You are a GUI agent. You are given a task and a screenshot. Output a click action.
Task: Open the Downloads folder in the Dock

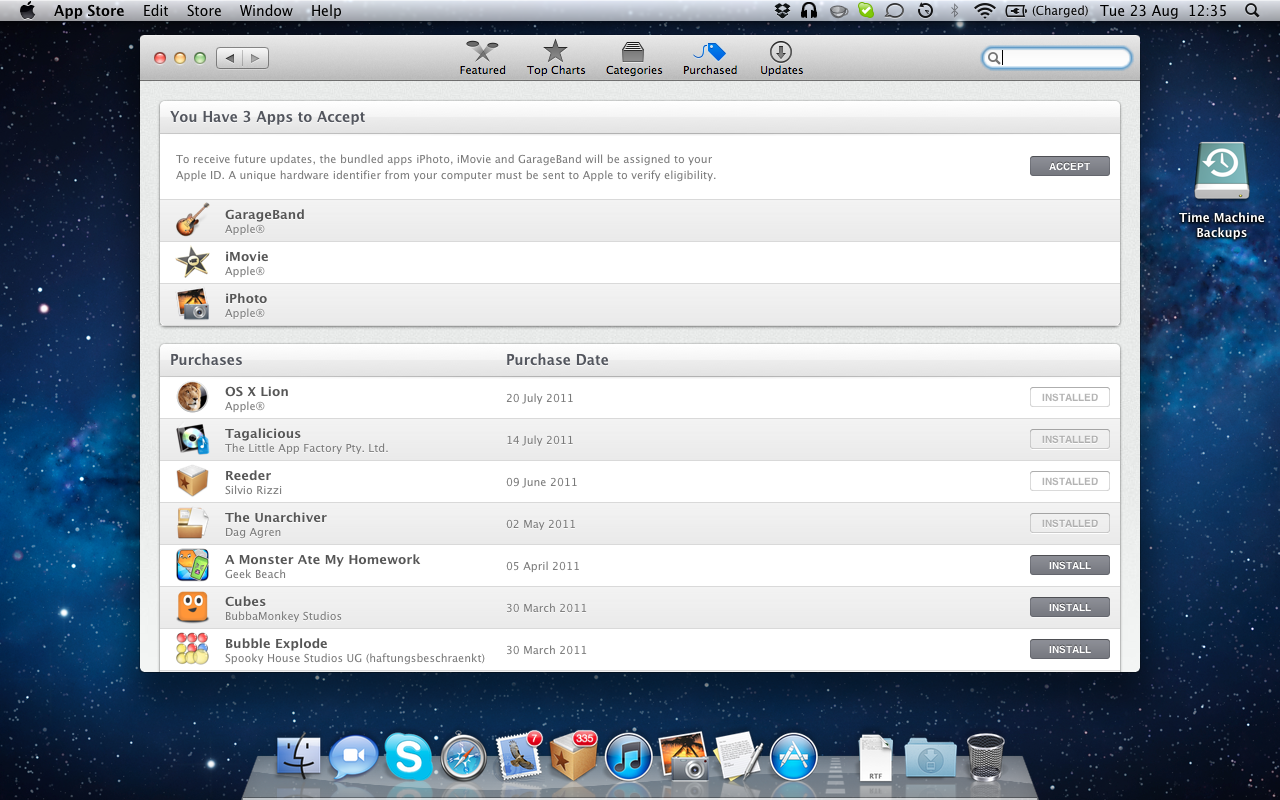(930, 758)
